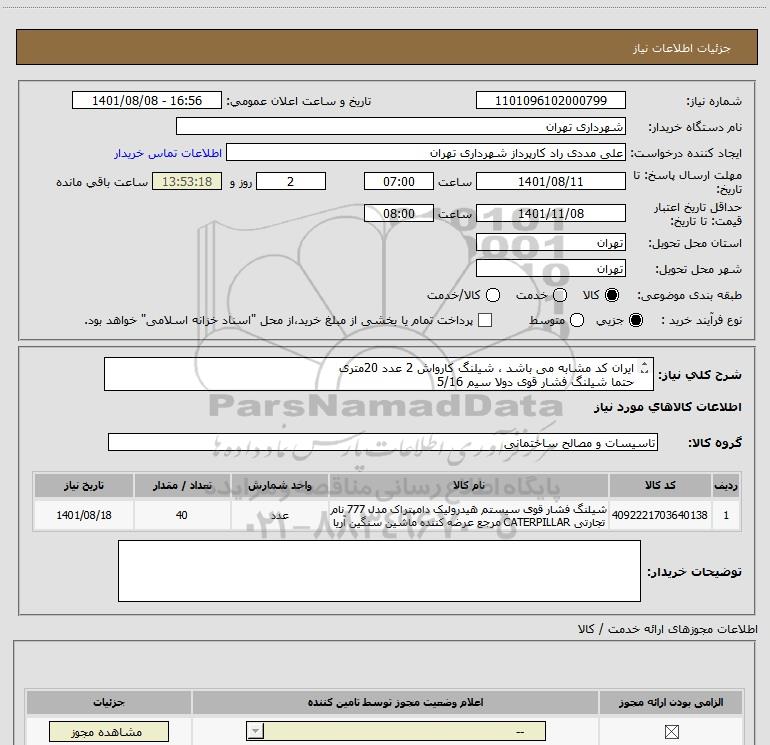This screenshot has height=745, width=770.
Task: Select the کالا radio button
Action: pyautogui.click(x=612, y=295)
